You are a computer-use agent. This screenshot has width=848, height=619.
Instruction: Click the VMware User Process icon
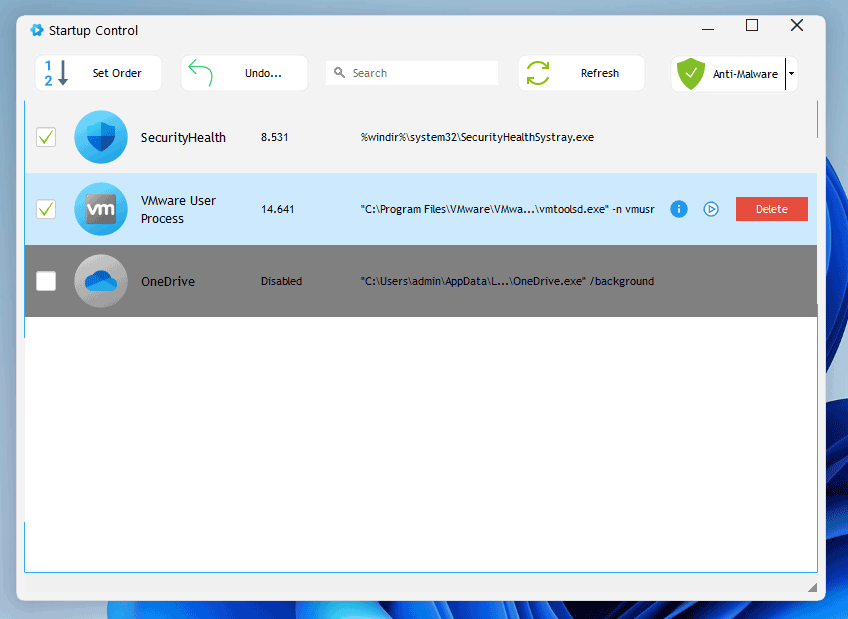(x=101, y=209)
